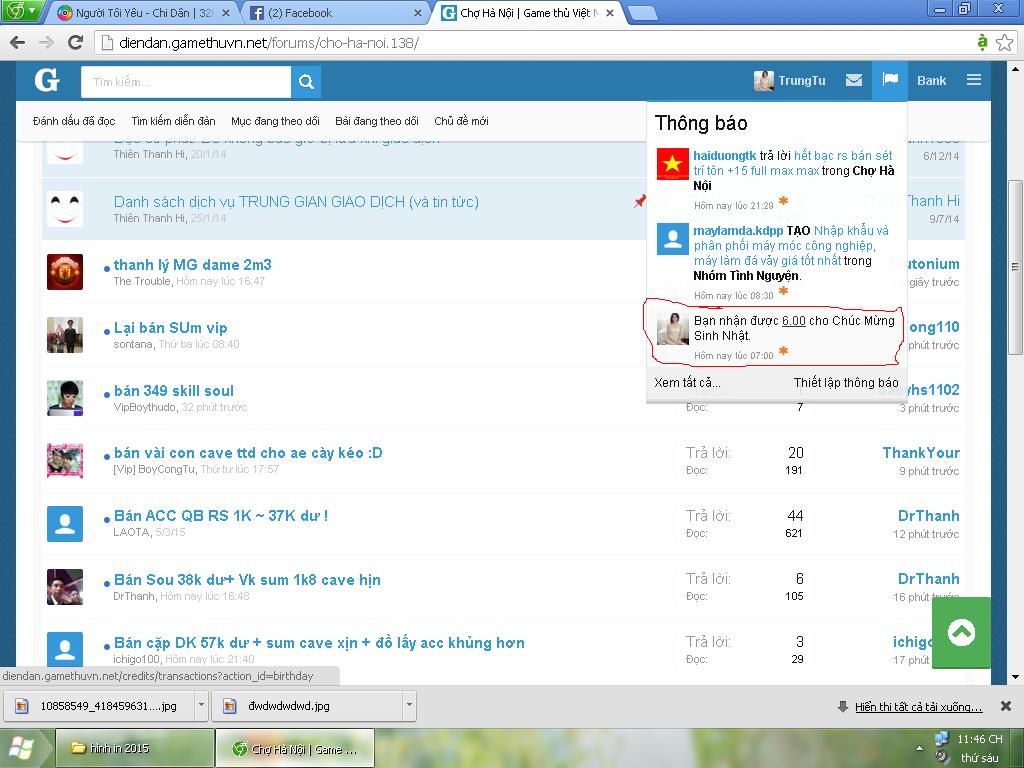Click LAOTA's default blue avatar
The image size is (1024, 768).
[65, 524]
